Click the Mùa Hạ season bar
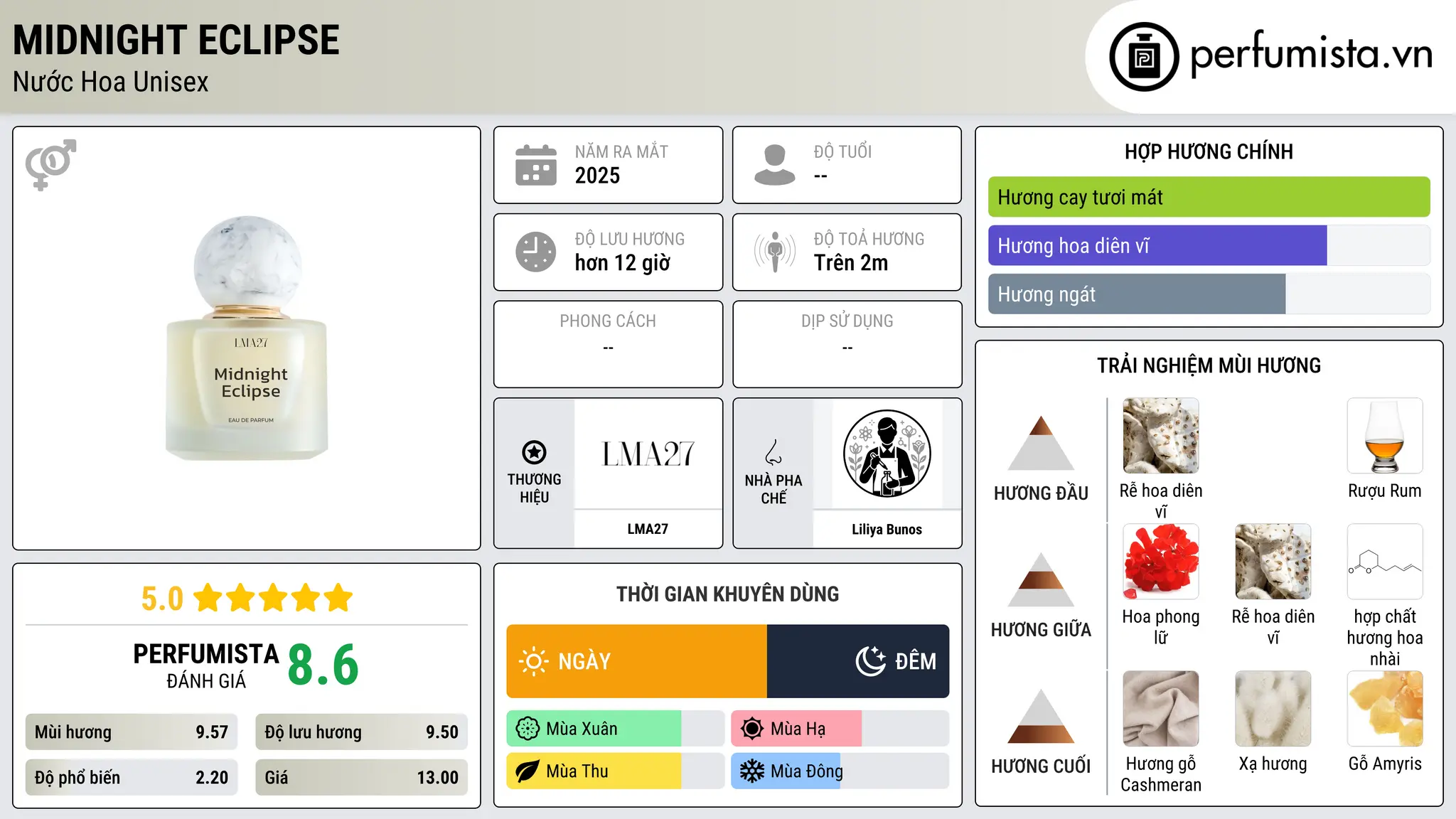Image resolution: width=1456 pixels, height=819 pixels. pyautogui.click(x=840, y=729)
